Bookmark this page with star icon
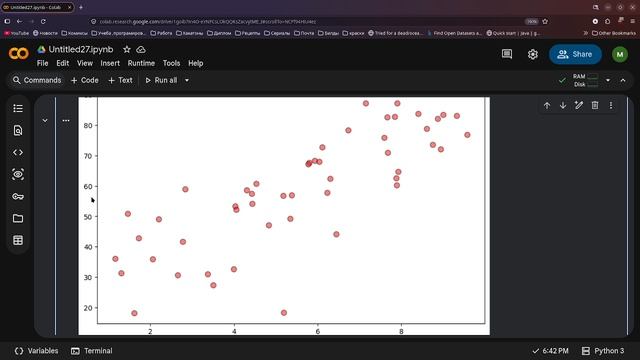 click(x=545, y=21)
